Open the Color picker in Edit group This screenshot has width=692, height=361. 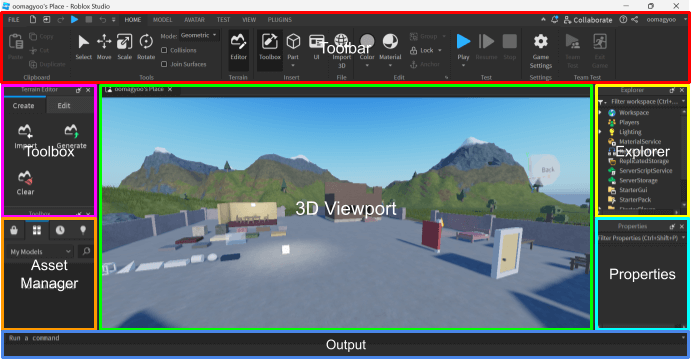(367, 48)
